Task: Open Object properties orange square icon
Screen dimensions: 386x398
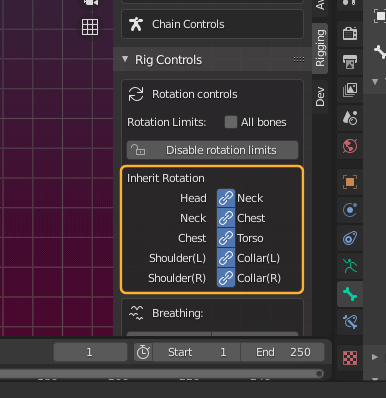Action: pos(350,182)
